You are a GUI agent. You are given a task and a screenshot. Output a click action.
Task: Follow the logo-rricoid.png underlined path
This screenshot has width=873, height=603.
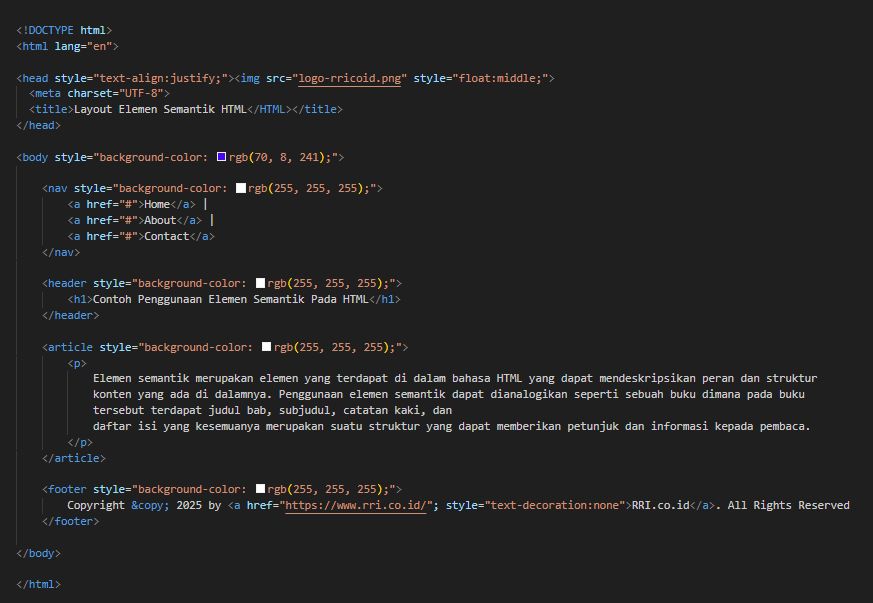click(x=350, y=78)
